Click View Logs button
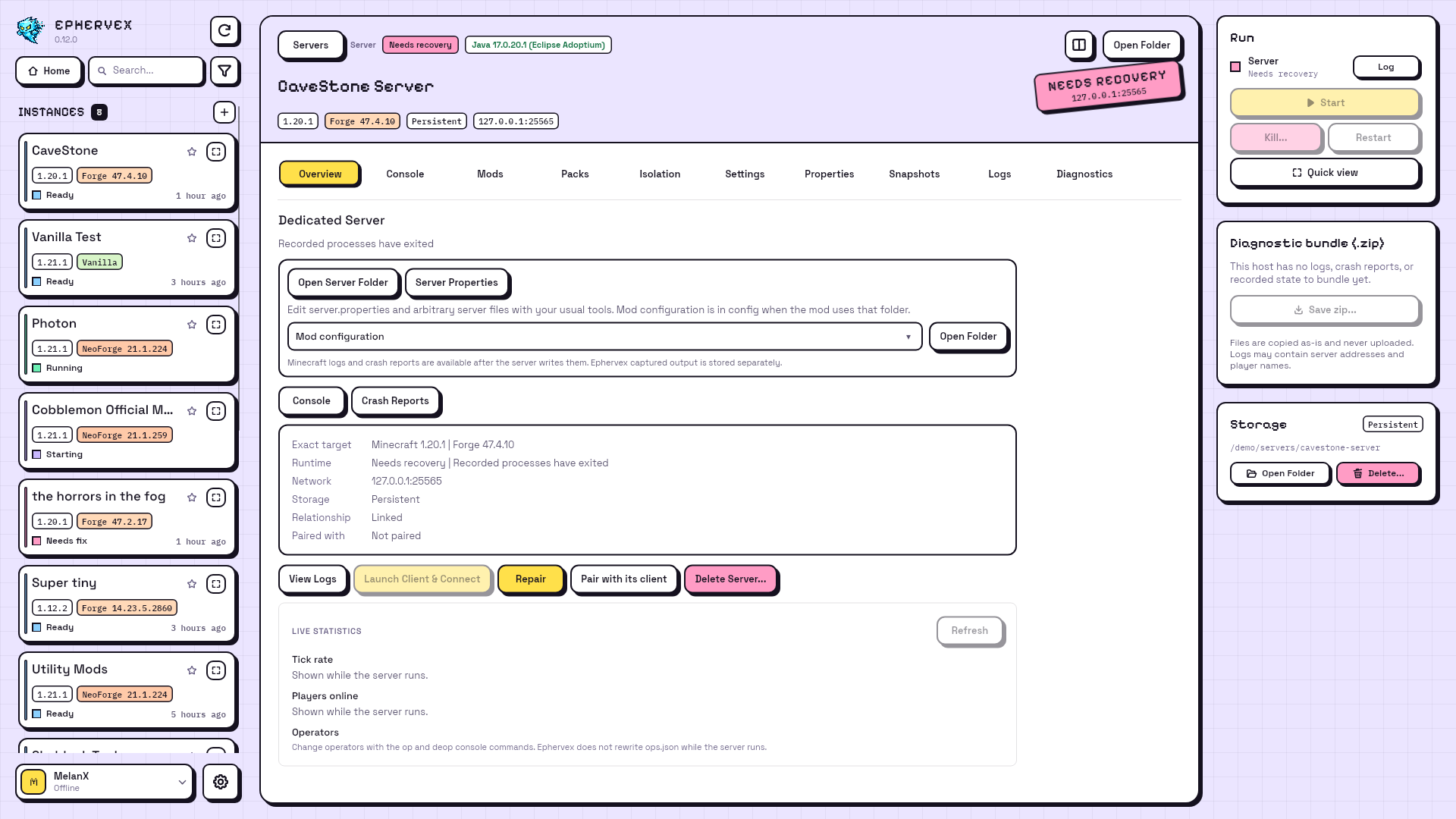The image size is (1456, 819). 312,579
